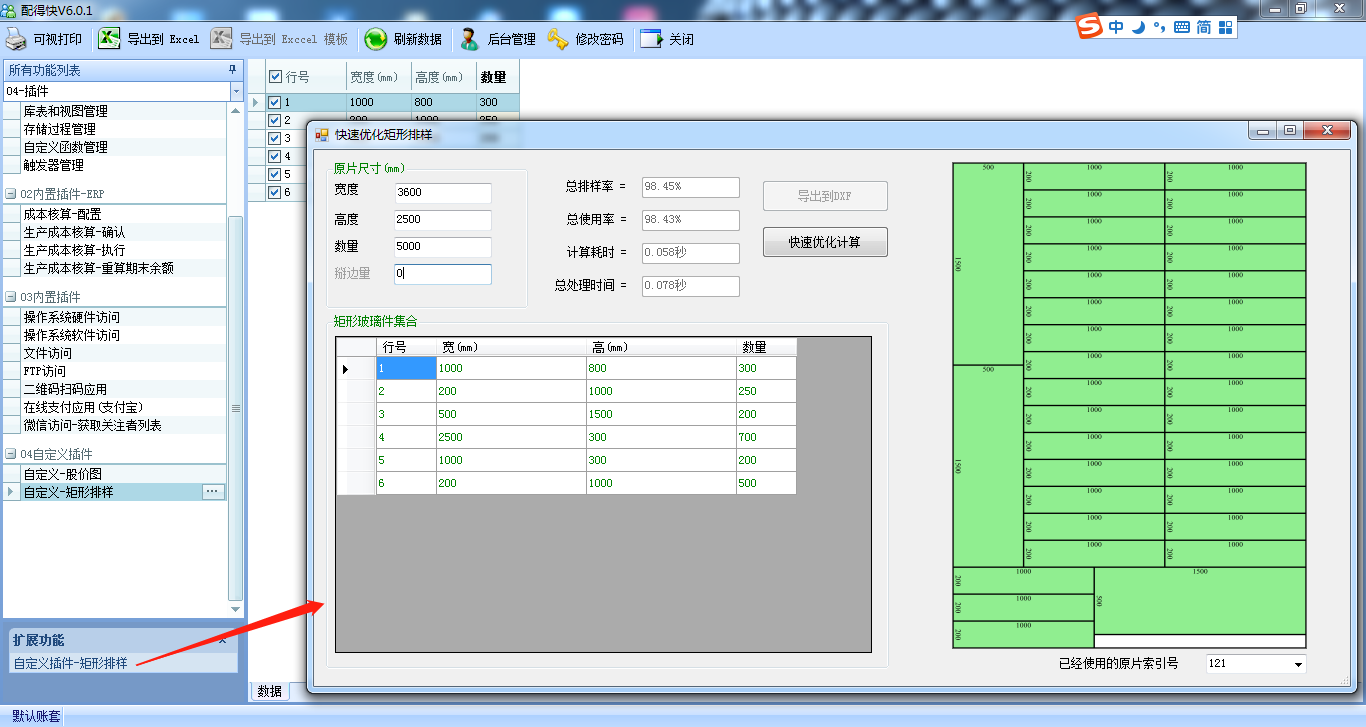1366x727 pixels.
Task: Select 自定义-矩形排样 item
Action: 68,492
